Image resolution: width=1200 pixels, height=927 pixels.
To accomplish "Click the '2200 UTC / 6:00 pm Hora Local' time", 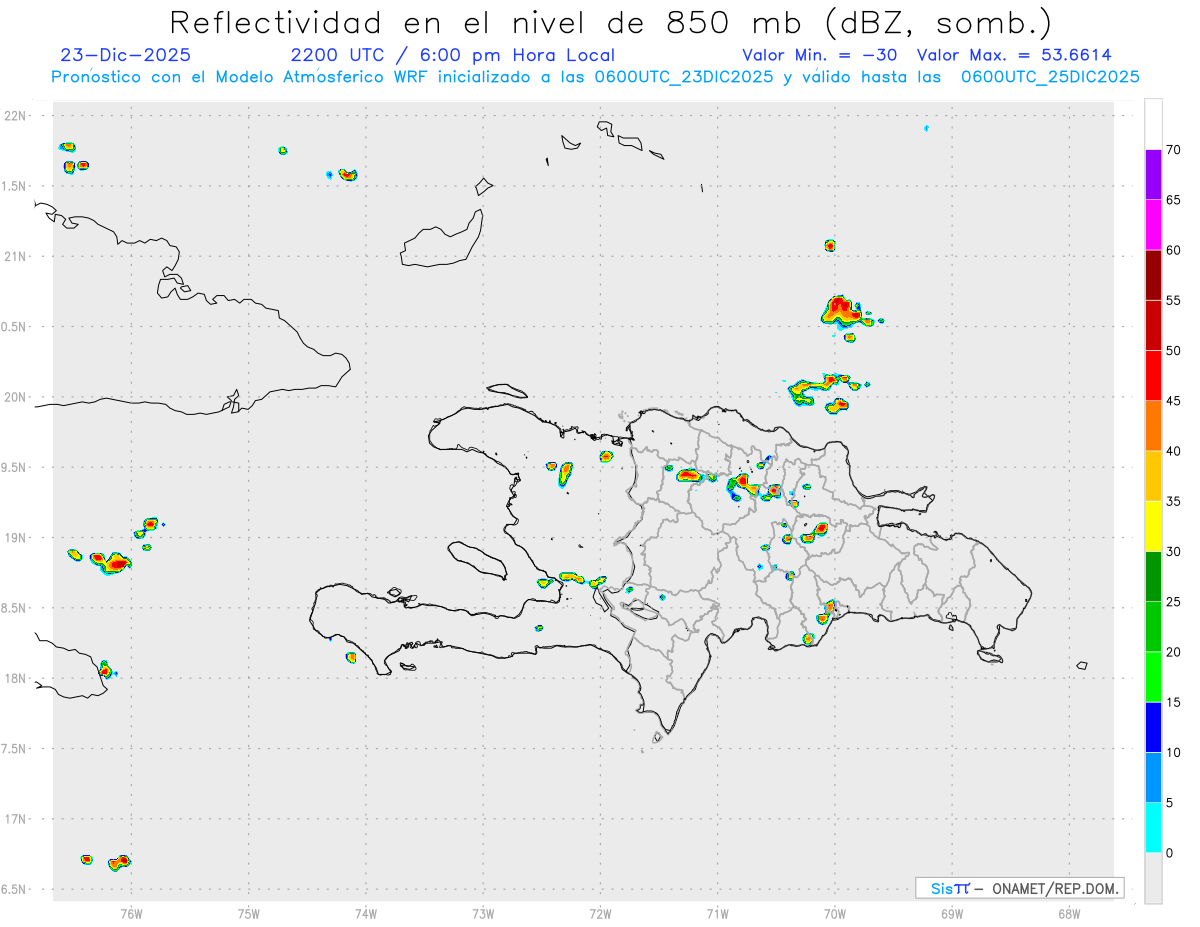I will (453, 55).
